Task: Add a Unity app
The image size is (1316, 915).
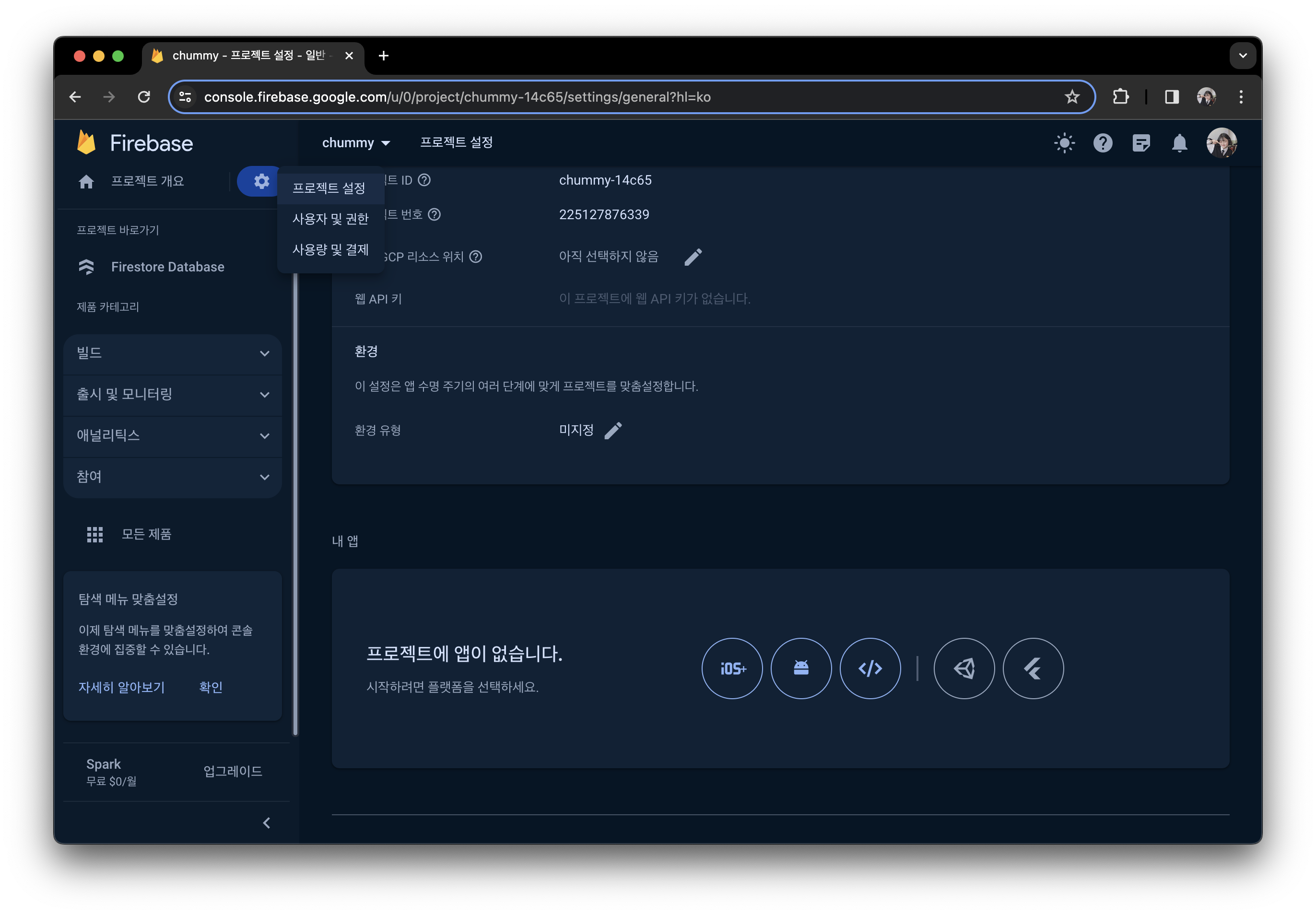Action: (x=964, y=669)
